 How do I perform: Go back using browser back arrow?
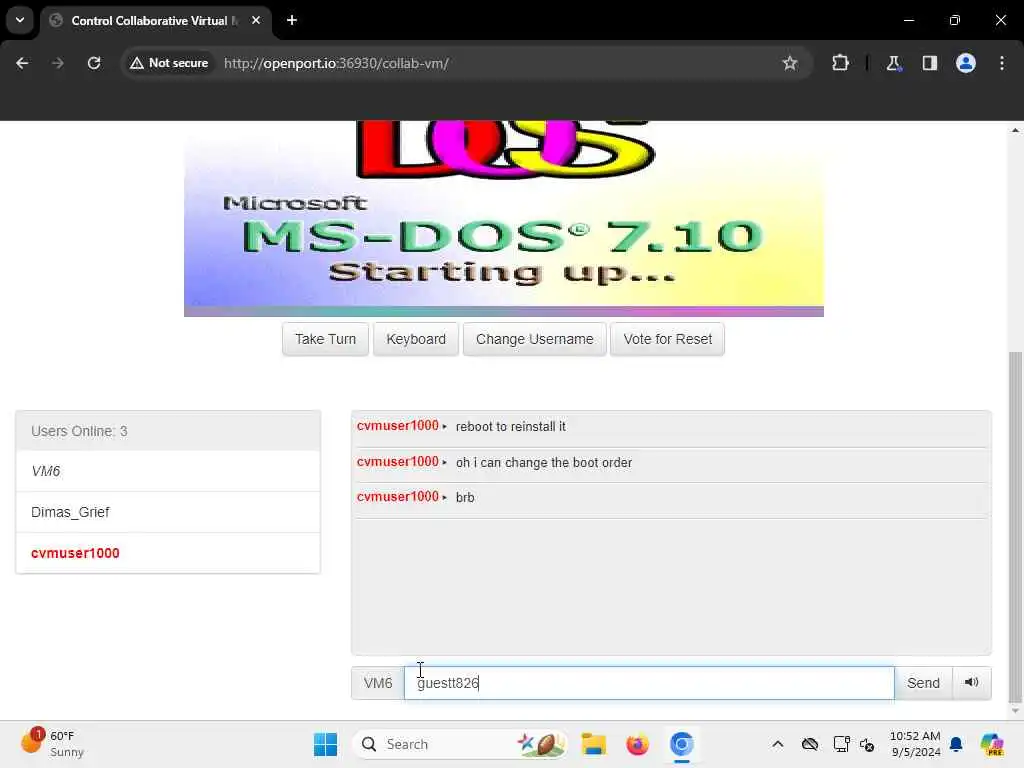22,63
